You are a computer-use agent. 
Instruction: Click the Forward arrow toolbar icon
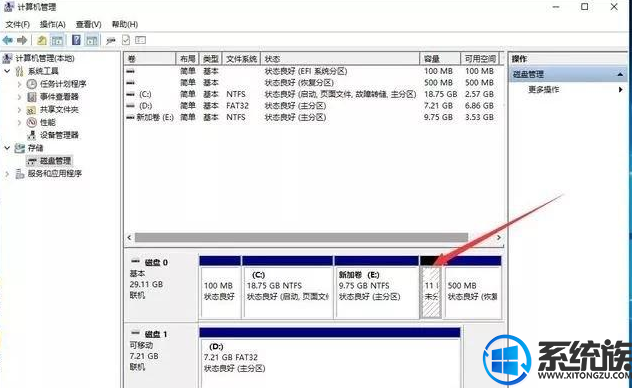click(22, 40)
